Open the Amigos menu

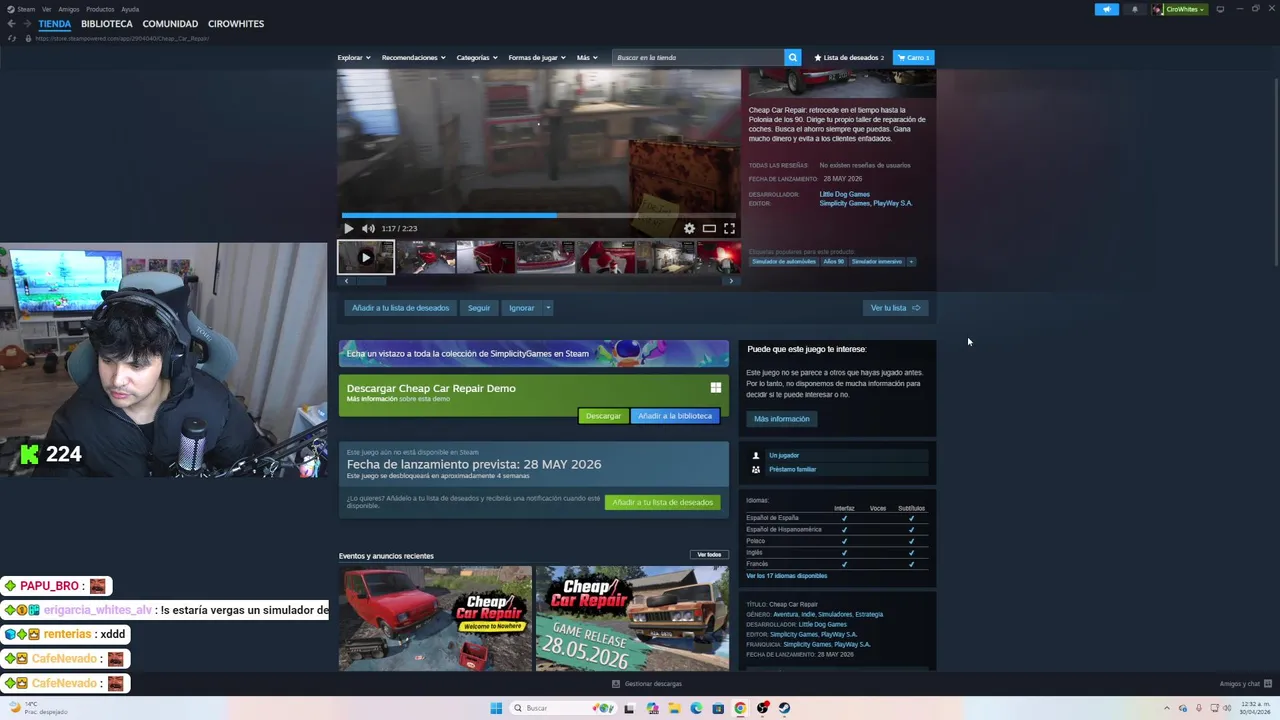coord(68,9)
